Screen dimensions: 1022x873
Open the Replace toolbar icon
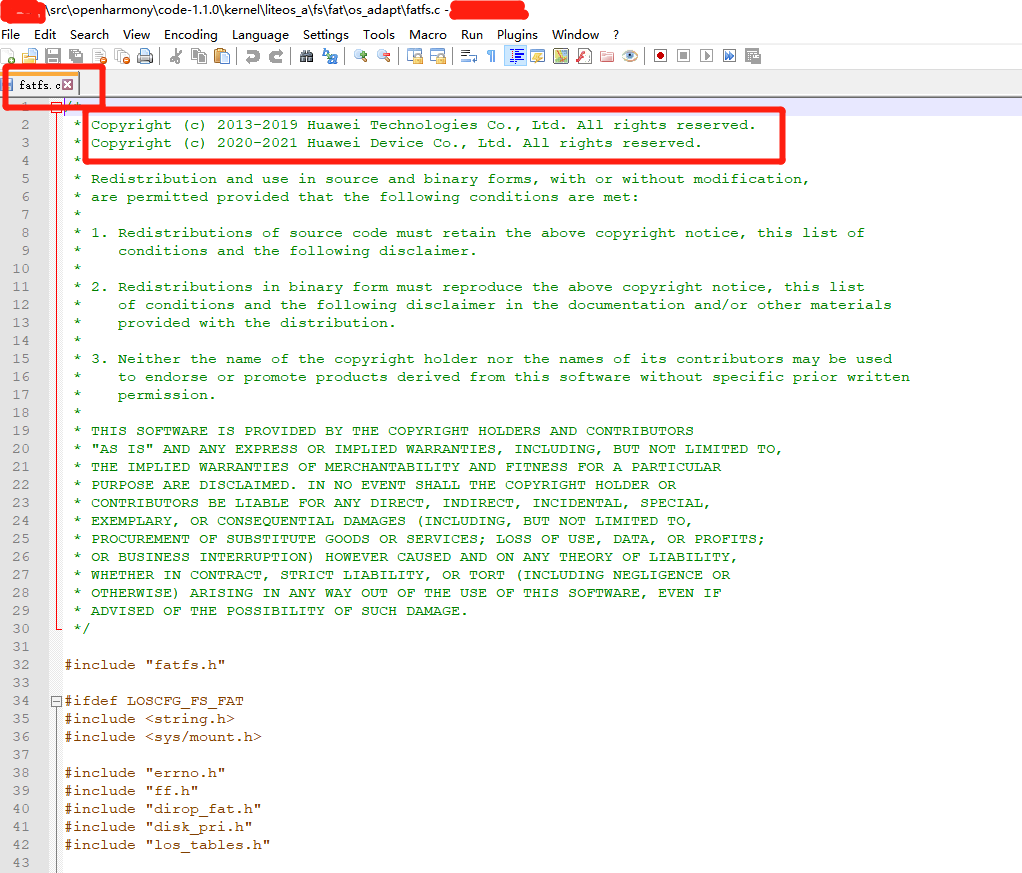pos(330,56)
